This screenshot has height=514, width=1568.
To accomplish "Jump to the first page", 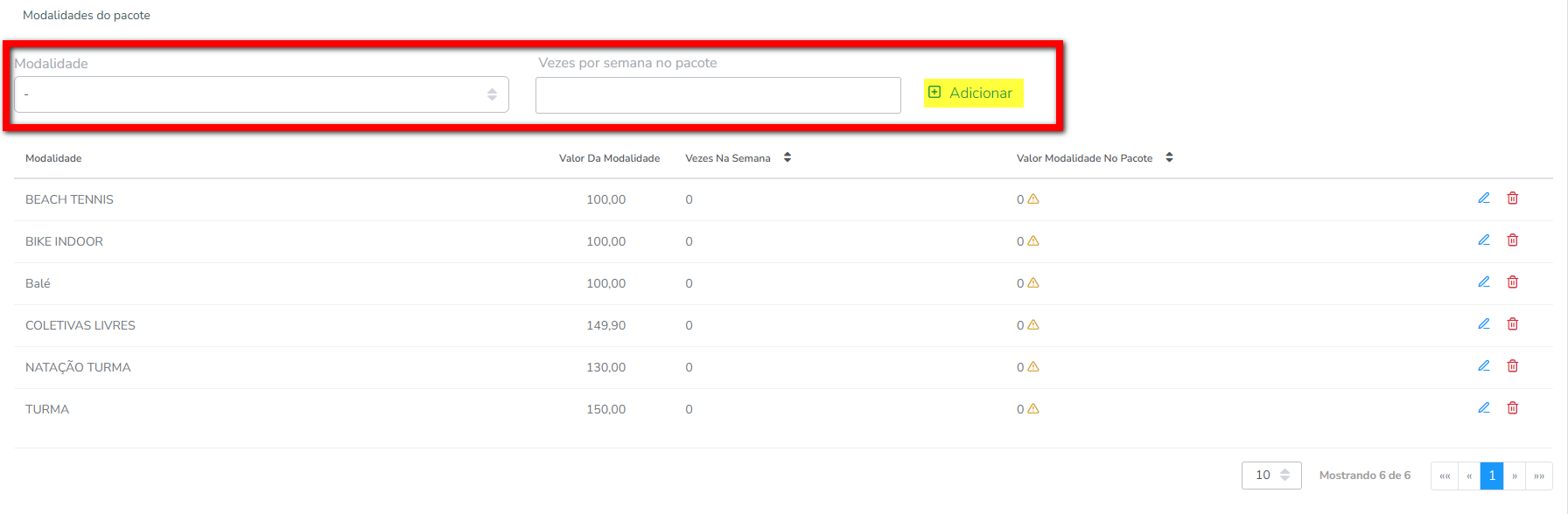I will point(1445,476).
